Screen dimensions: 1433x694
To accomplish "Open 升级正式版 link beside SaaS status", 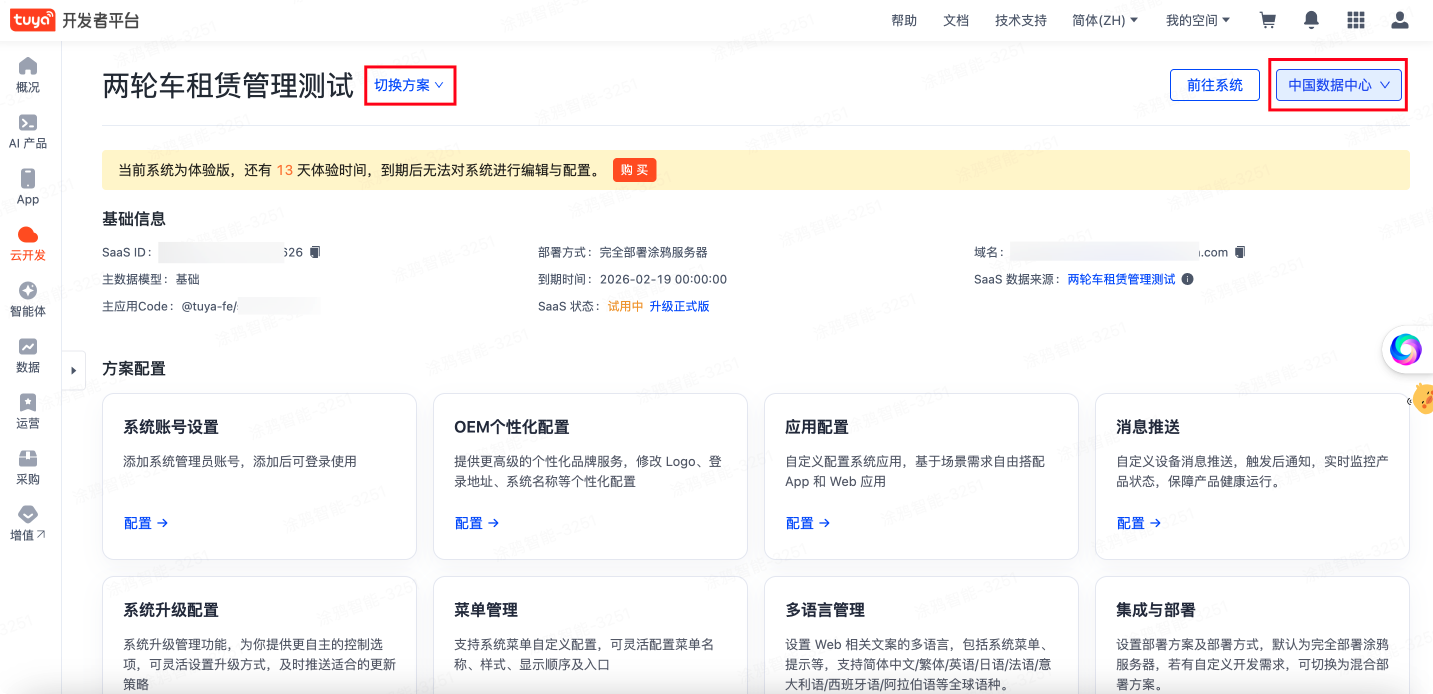I will (x=678, y=306).
